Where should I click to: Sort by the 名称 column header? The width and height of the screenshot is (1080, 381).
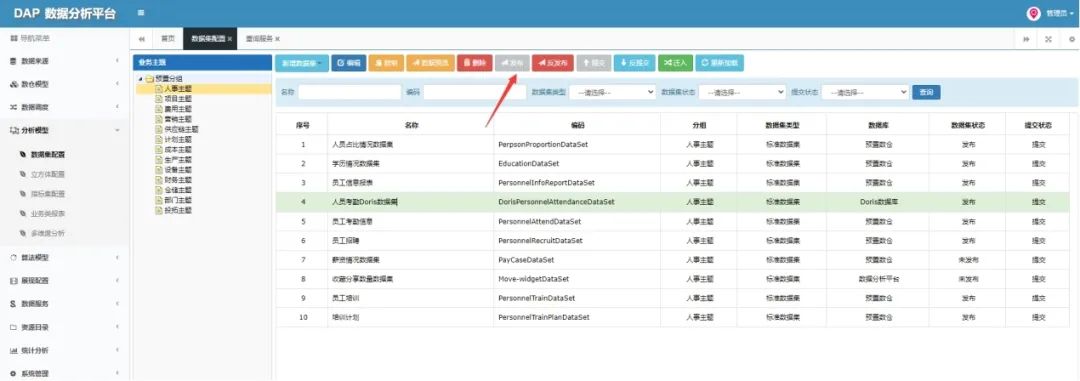411,125
